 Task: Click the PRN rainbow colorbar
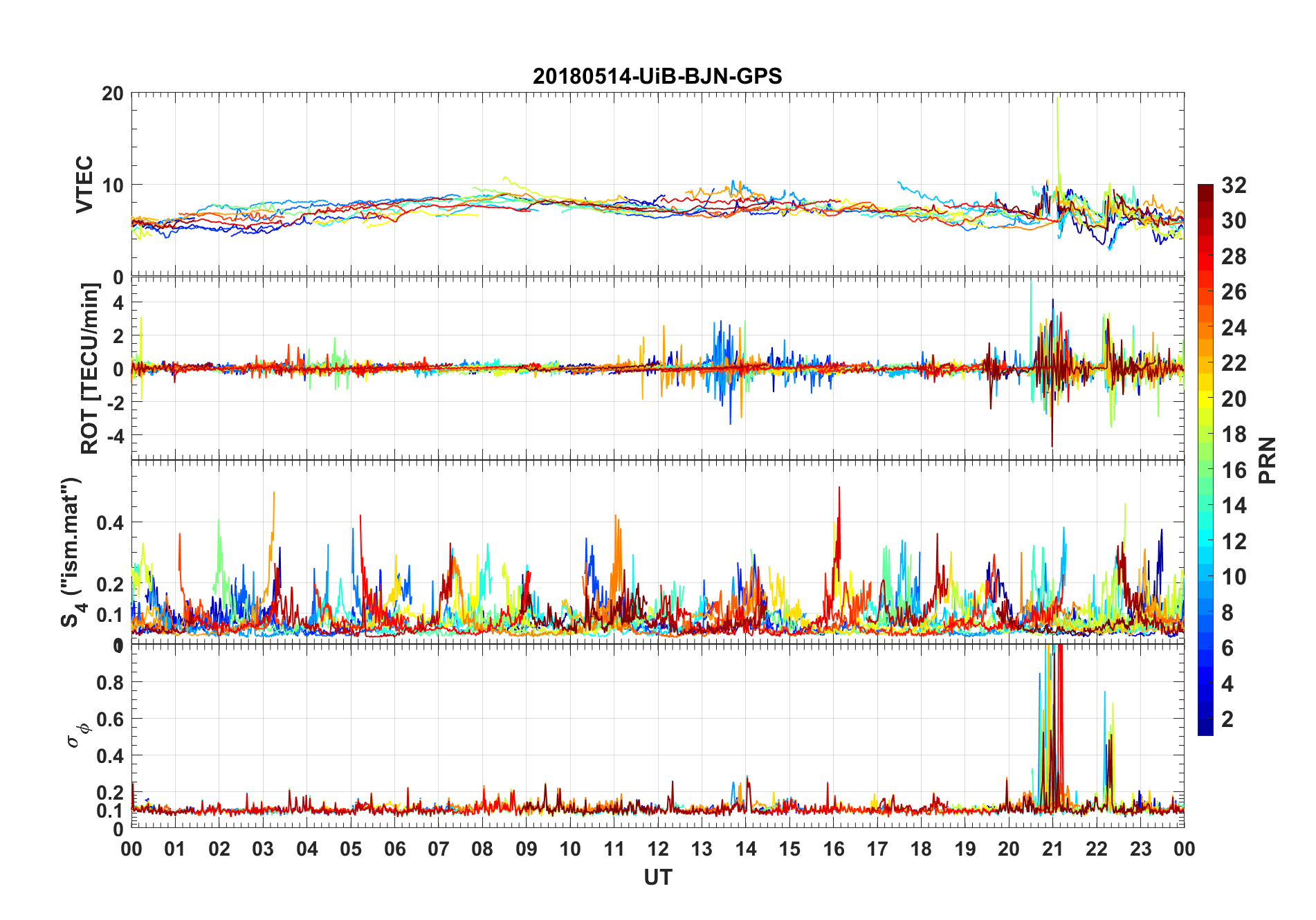(1205, 460)
